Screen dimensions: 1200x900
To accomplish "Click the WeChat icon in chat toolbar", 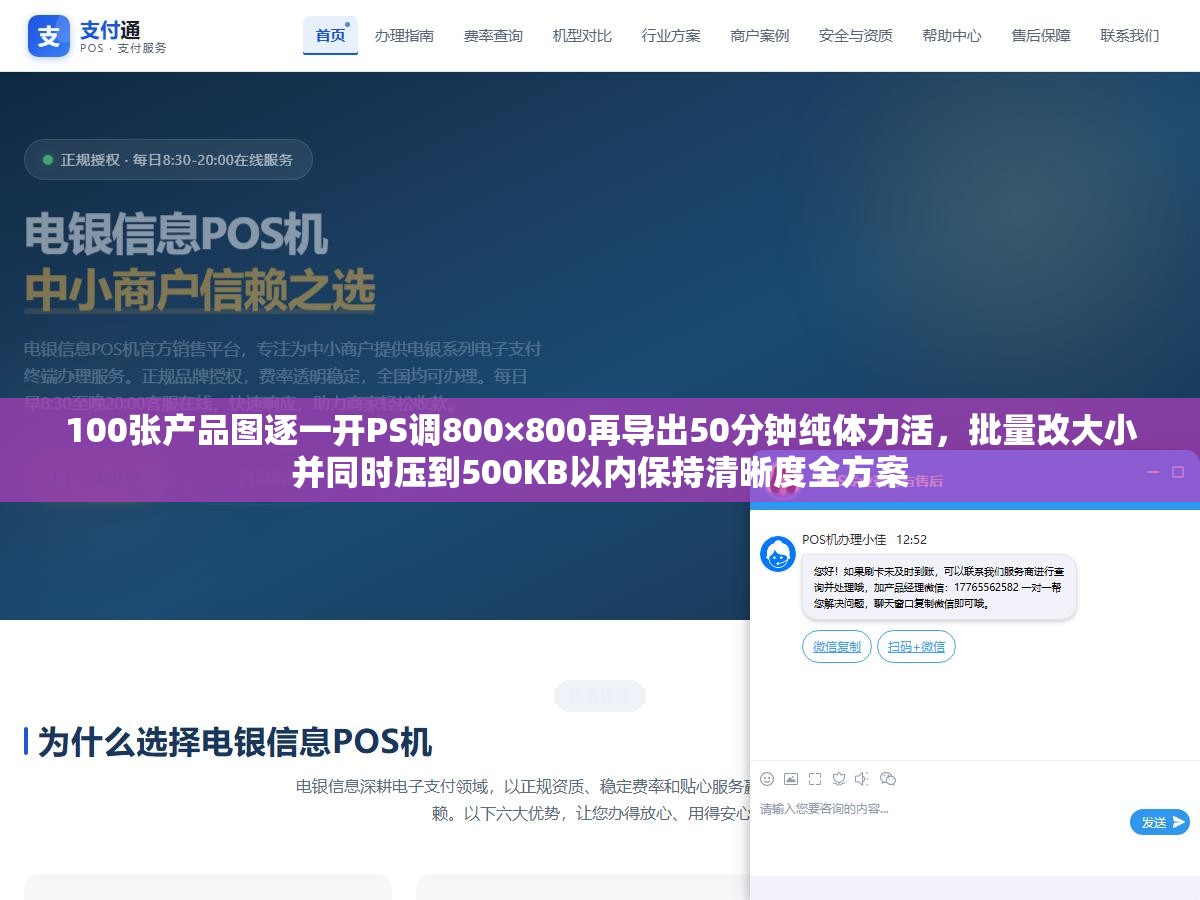I will point(887,779).
